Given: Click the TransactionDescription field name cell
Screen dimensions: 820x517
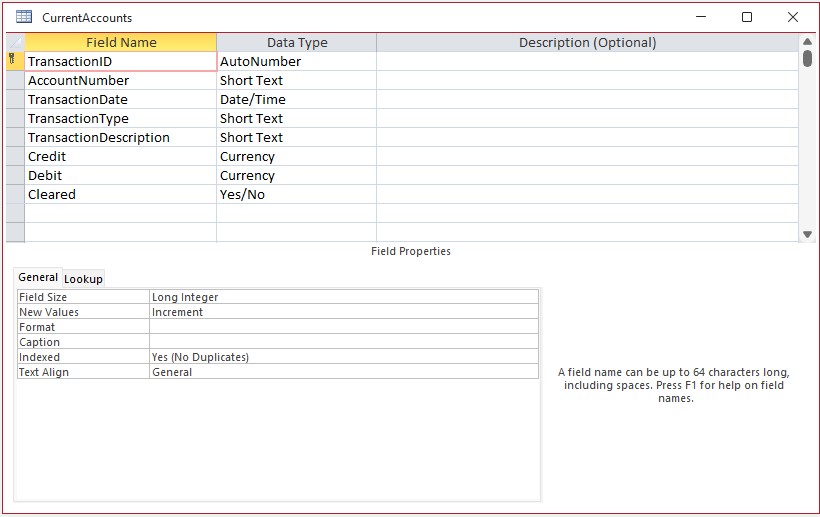Looking at the screenshot, I should [x=120, y=137].
